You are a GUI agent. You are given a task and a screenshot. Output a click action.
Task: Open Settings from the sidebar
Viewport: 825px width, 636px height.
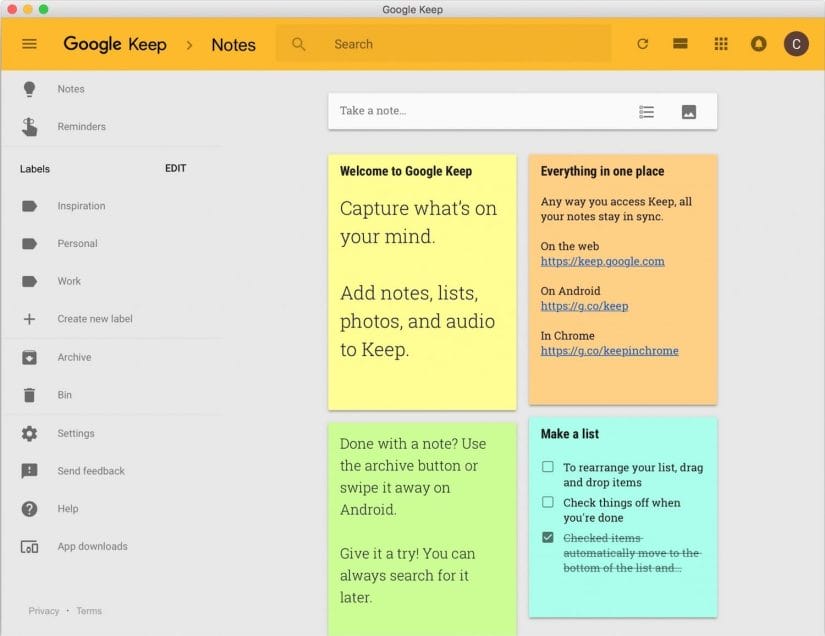pos(74,433)
